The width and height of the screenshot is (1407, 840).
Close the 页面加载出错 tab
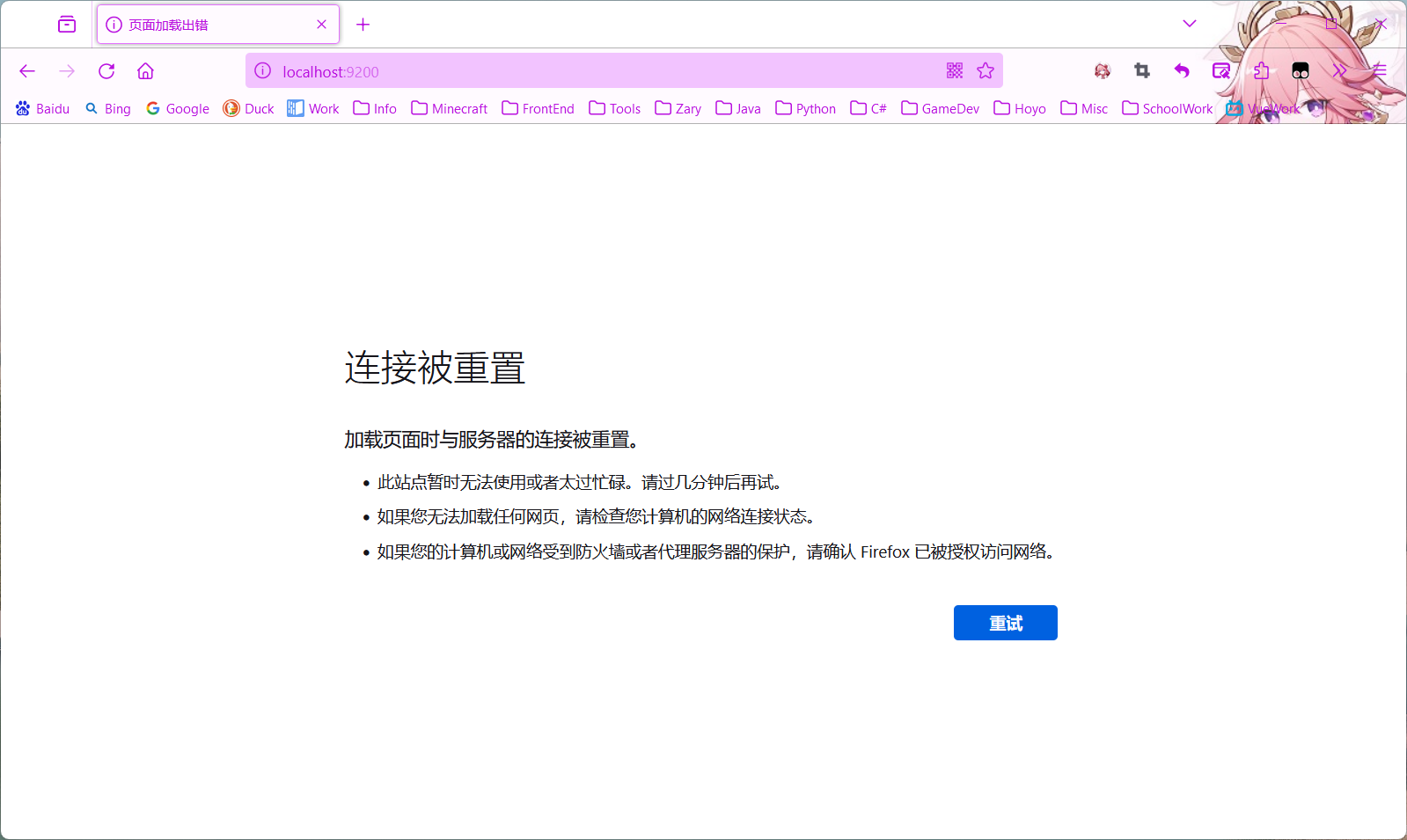point(321,25)
